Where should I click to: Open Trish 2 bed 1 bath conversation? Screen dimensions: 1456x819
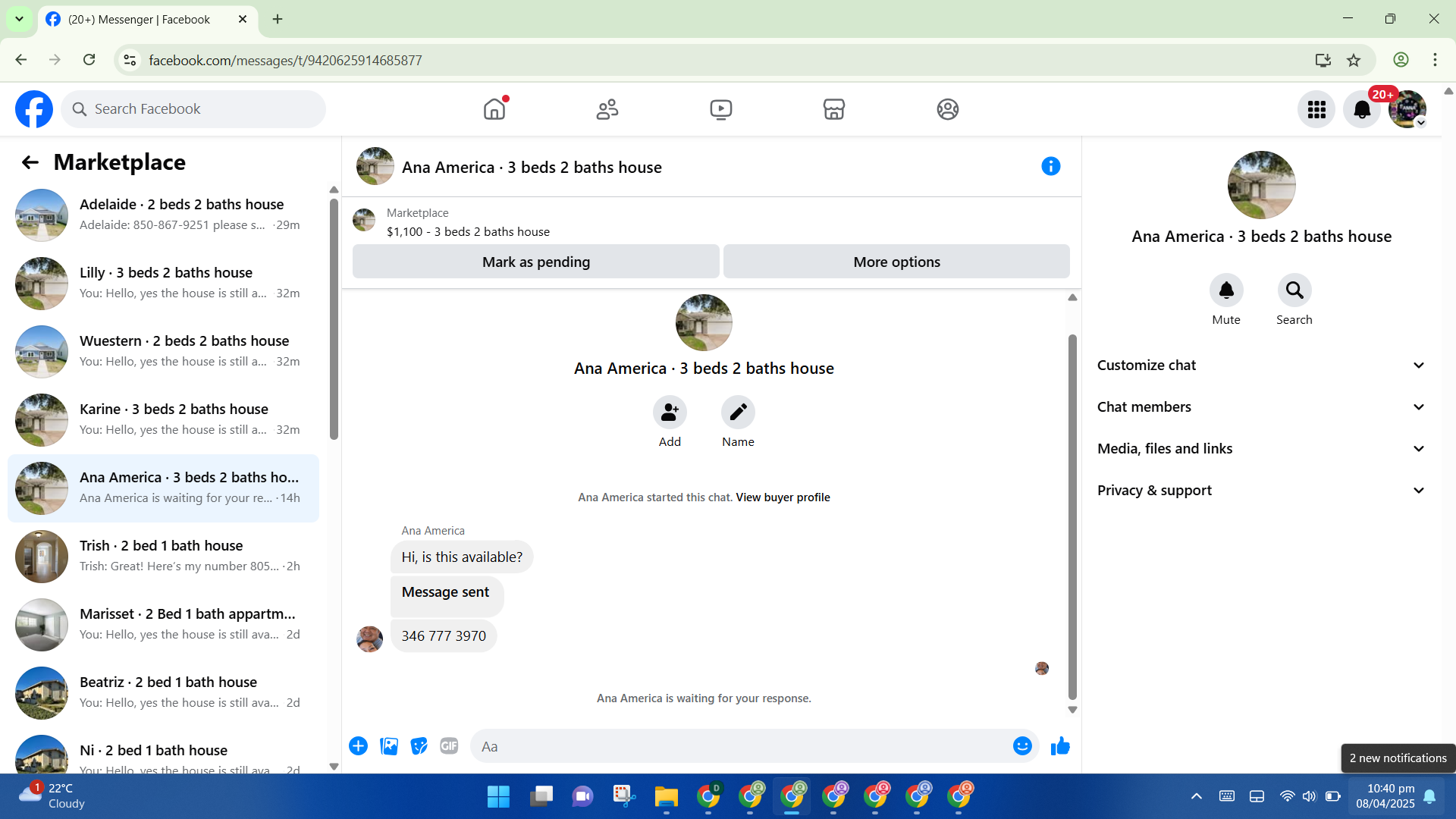(x=163, y=556)
